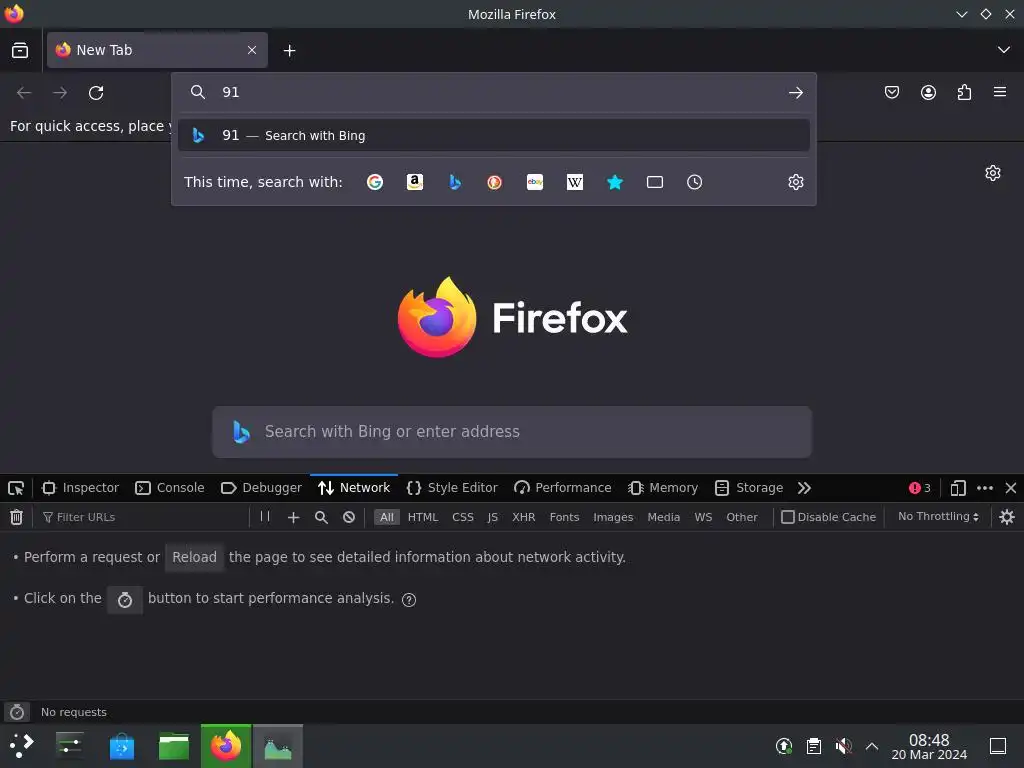This screenshot has height=768, width=1024.
Task: Filter requests by Images
Action: [x=613, y=517]
